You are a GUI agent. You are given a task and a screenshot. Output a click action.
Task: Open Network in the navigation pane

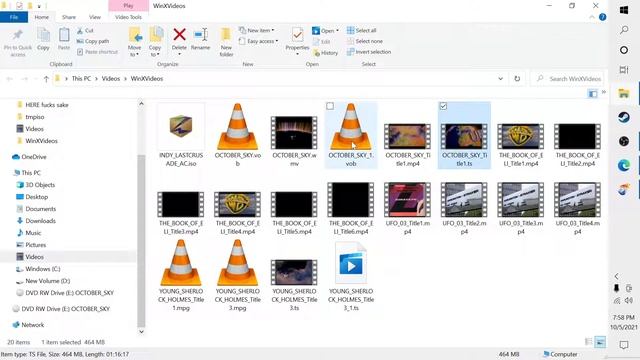click(x=28, y=325)
